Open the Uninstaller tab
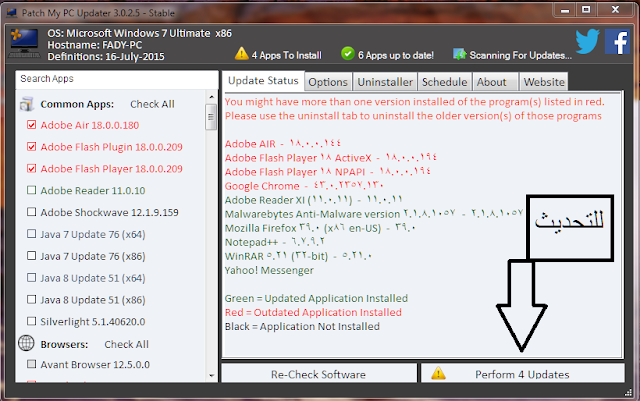The height and width of the screenshot is (401, 640). pyautogui.click(x=385, y=82)
